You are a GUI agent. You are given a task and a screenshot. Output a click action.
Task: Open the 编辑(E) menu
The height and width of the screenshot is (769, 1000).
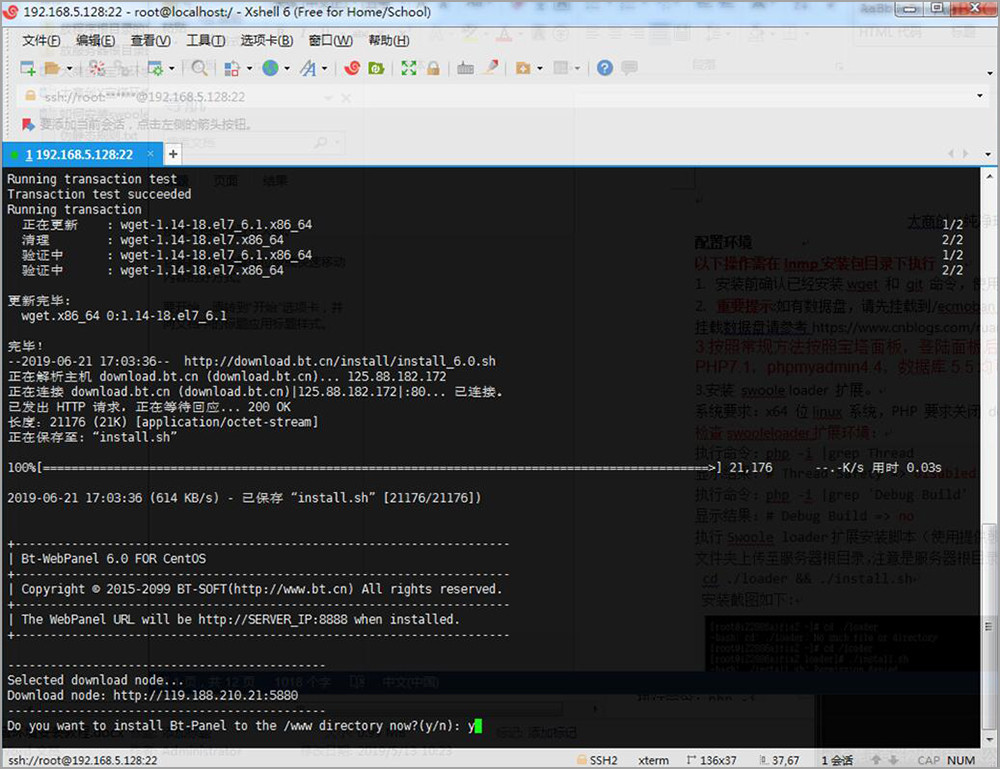click(96, 41)
